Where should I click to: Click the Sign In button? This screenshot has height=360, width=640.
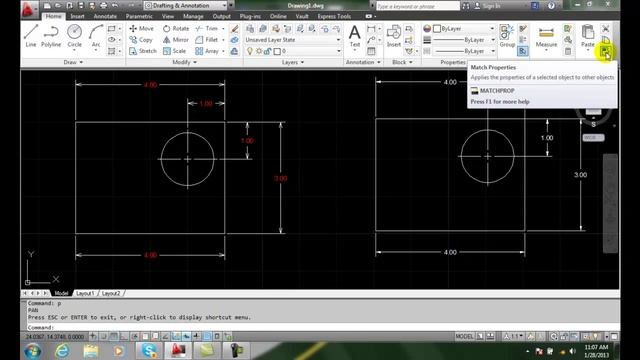point(488,6)
